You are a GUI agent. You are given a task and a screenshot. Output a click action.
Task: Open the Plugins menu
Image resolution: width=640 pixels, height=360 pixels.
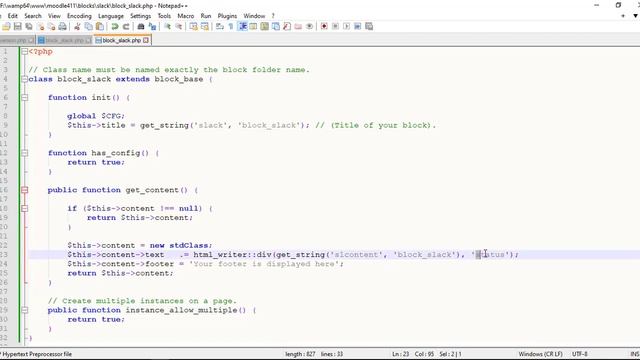(x=227, y=16)
